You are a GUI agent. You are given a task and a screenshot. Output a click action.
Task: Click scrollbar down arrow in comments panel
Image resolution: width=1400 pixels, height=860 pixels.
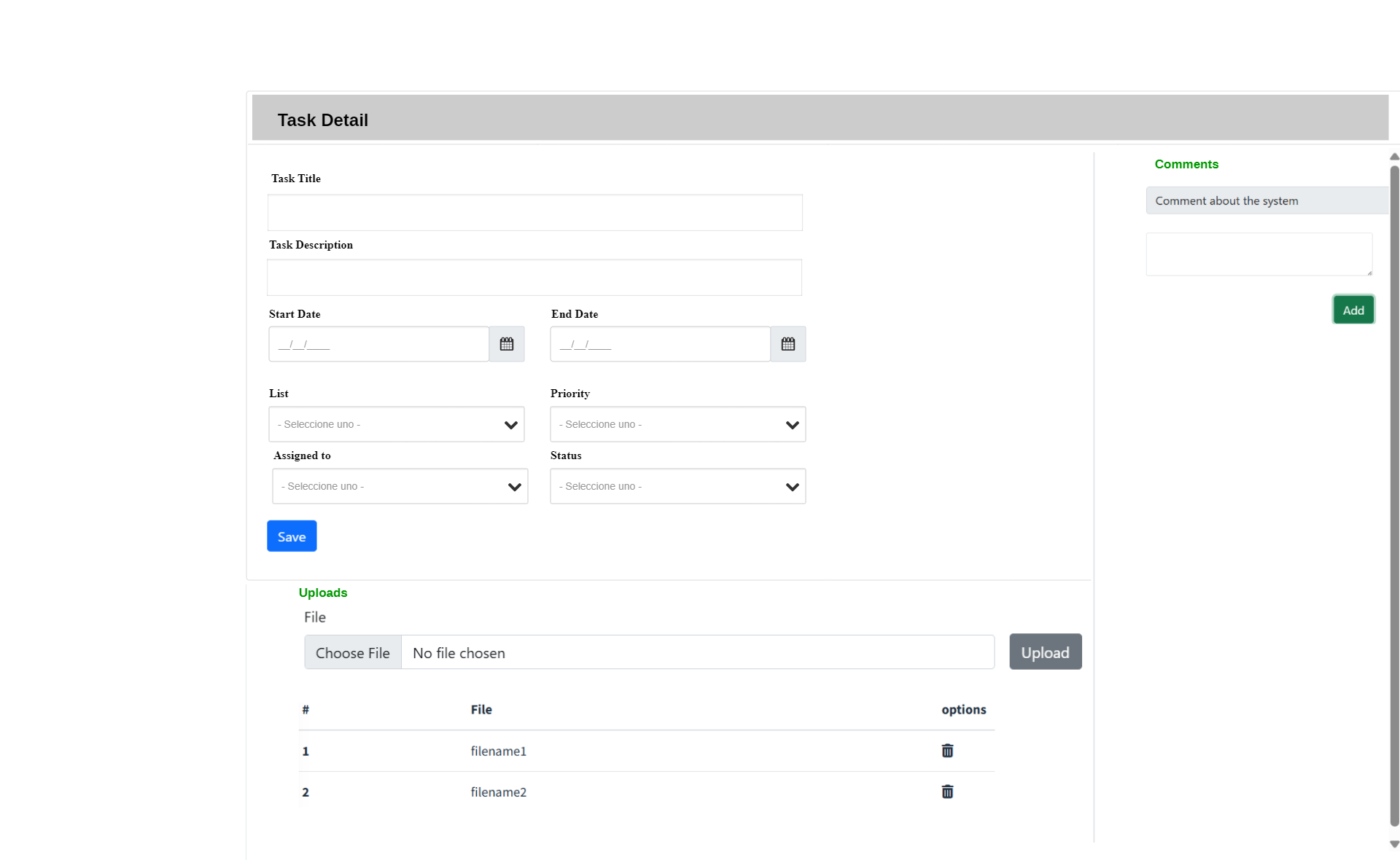[x=1394, y=844]
